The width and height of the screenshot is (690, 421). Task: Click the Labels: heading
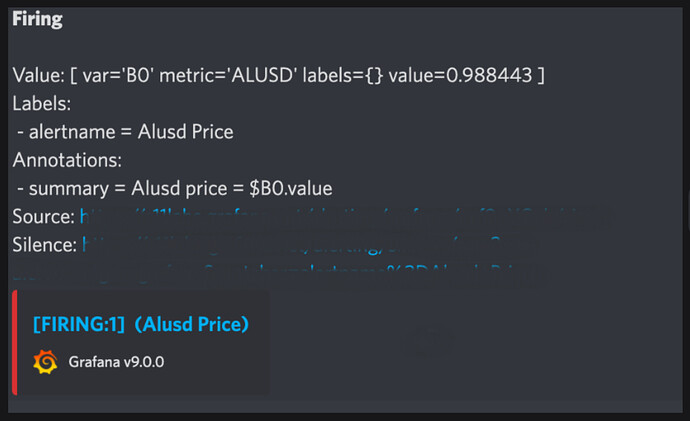point(42,104)
